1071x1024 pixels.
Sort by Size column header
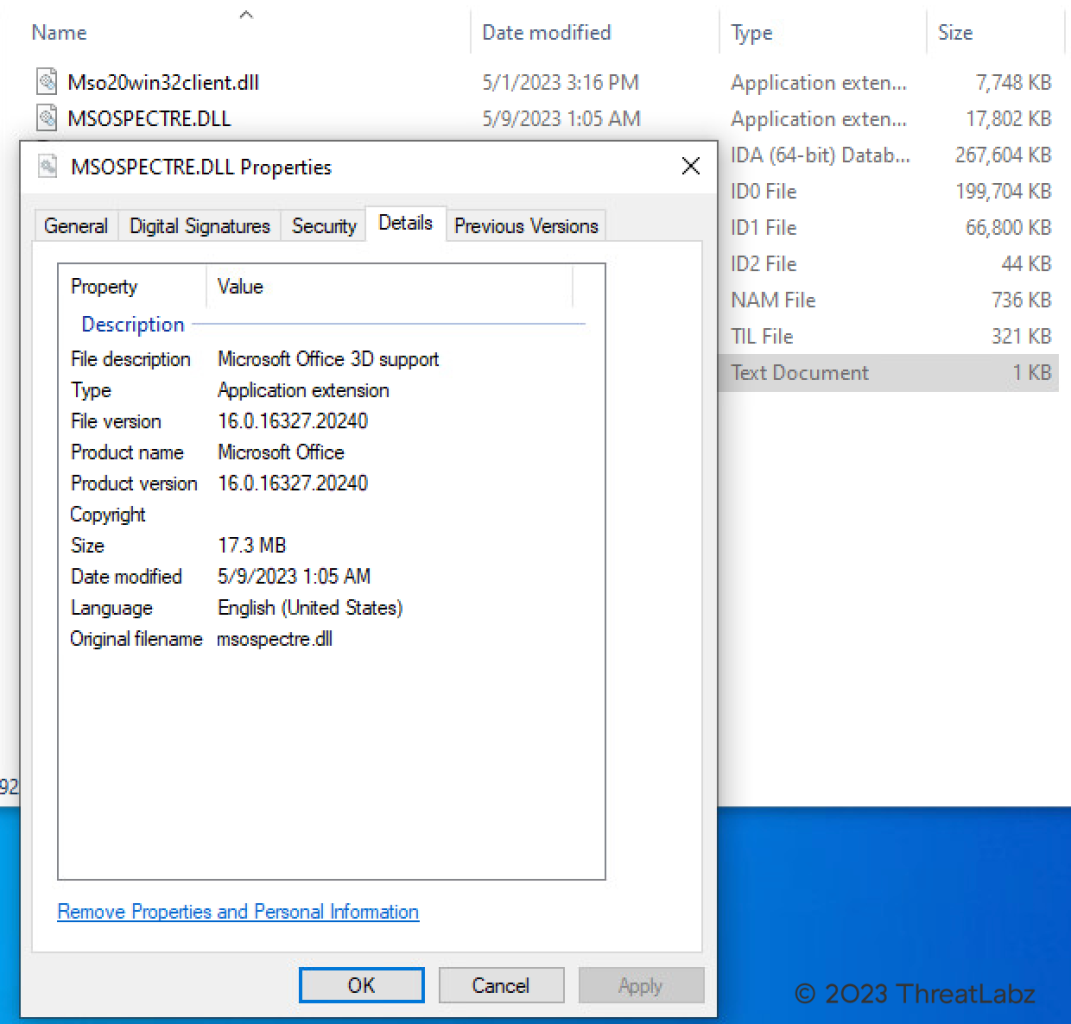[955, 33]
